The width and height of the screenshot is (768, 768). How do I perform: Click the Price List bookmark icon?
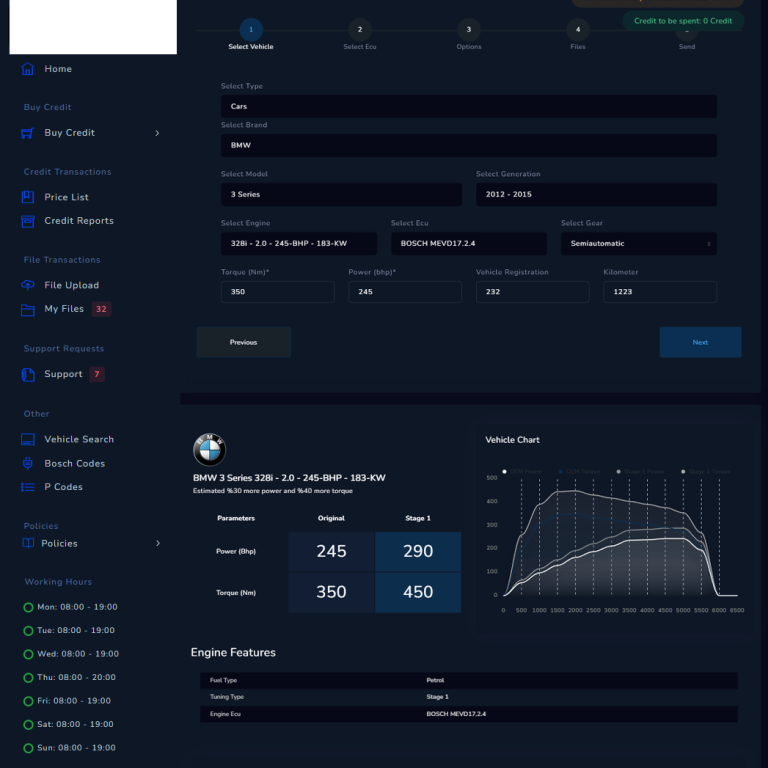[x=28, y=197]
